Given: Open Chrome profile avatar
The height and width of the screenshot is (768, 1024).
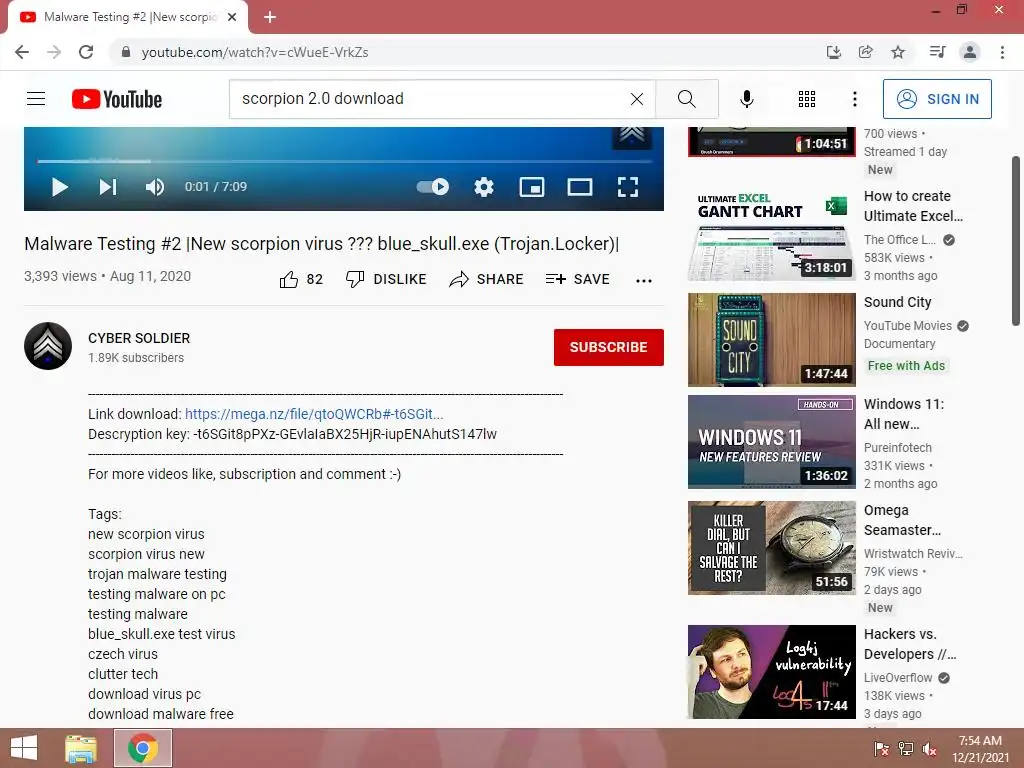Looking at the screenshot, I should pos(970,52).
